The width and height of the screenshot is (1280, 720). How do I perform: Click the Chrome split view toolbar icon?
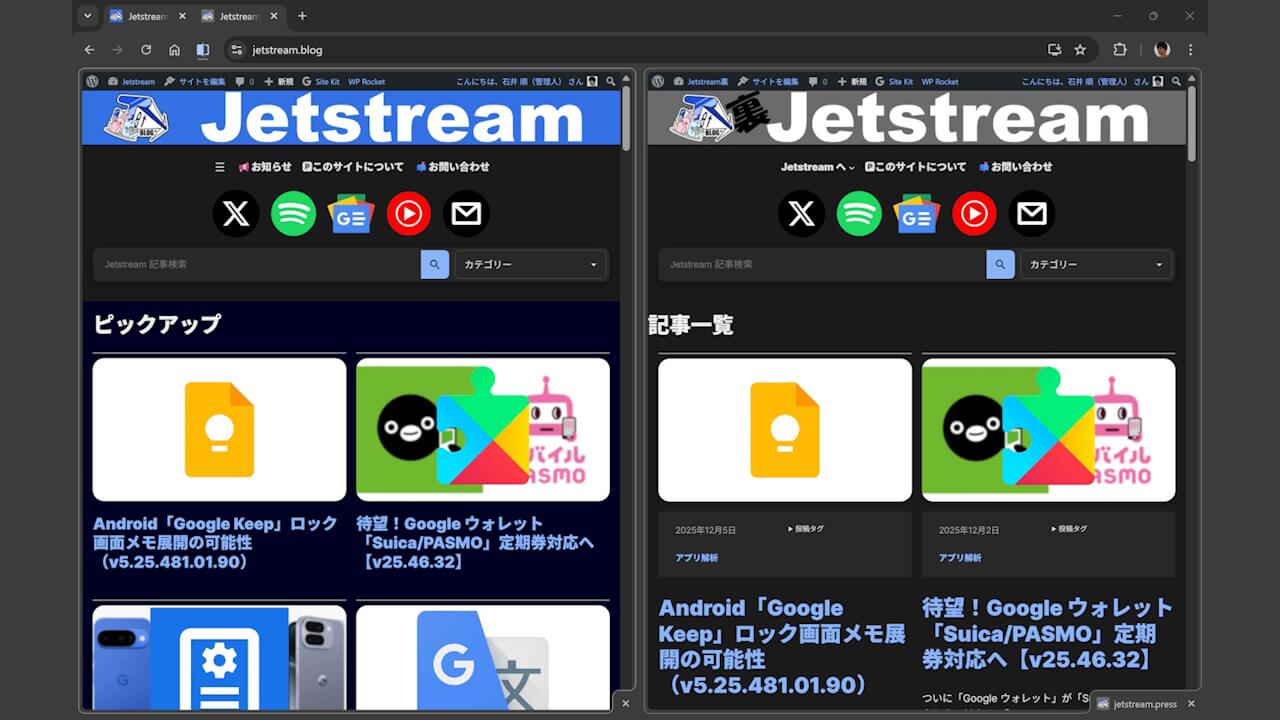(x=203, y=50)
